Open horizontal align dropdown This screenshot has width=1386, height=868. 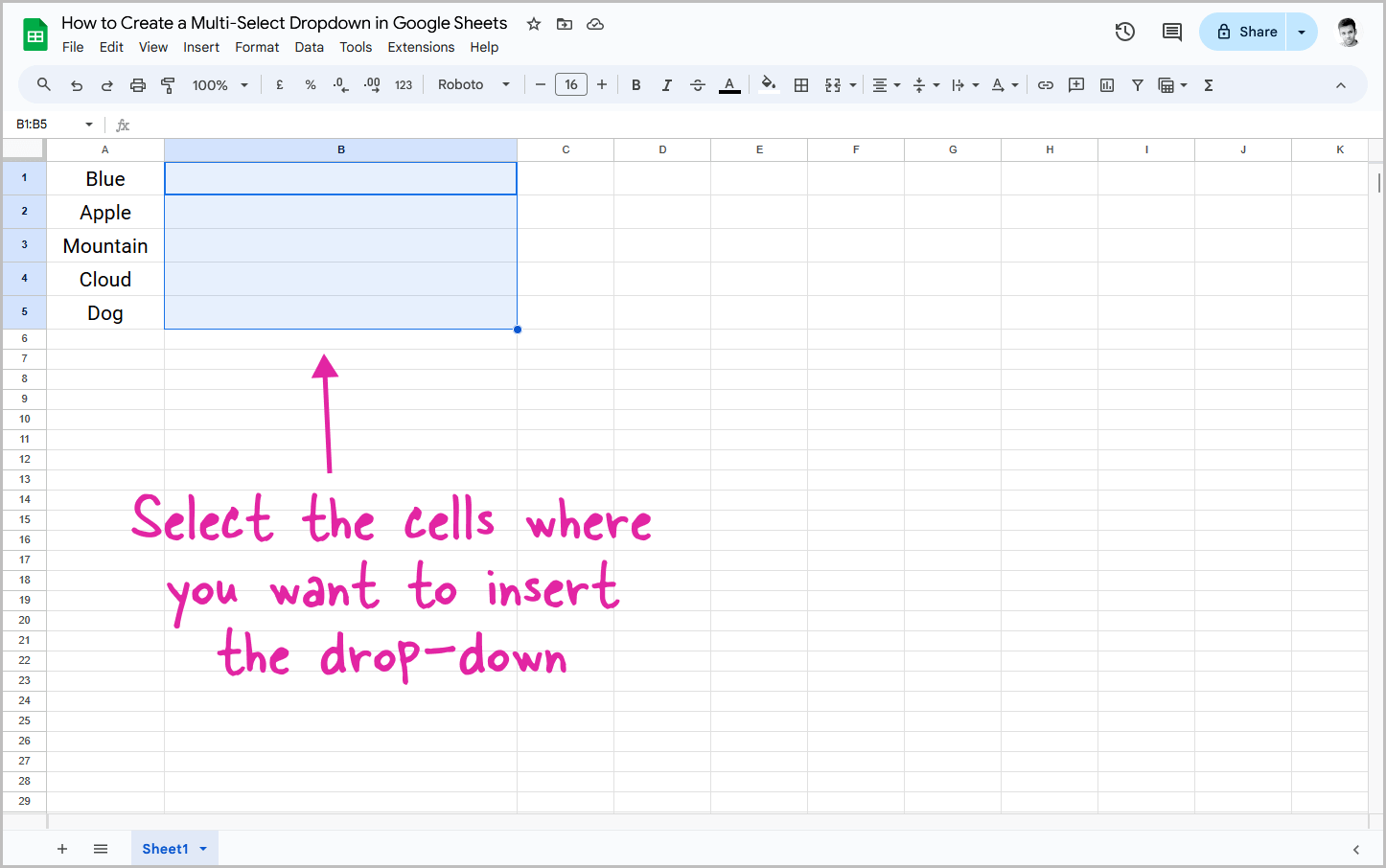[x=886, y=85]
